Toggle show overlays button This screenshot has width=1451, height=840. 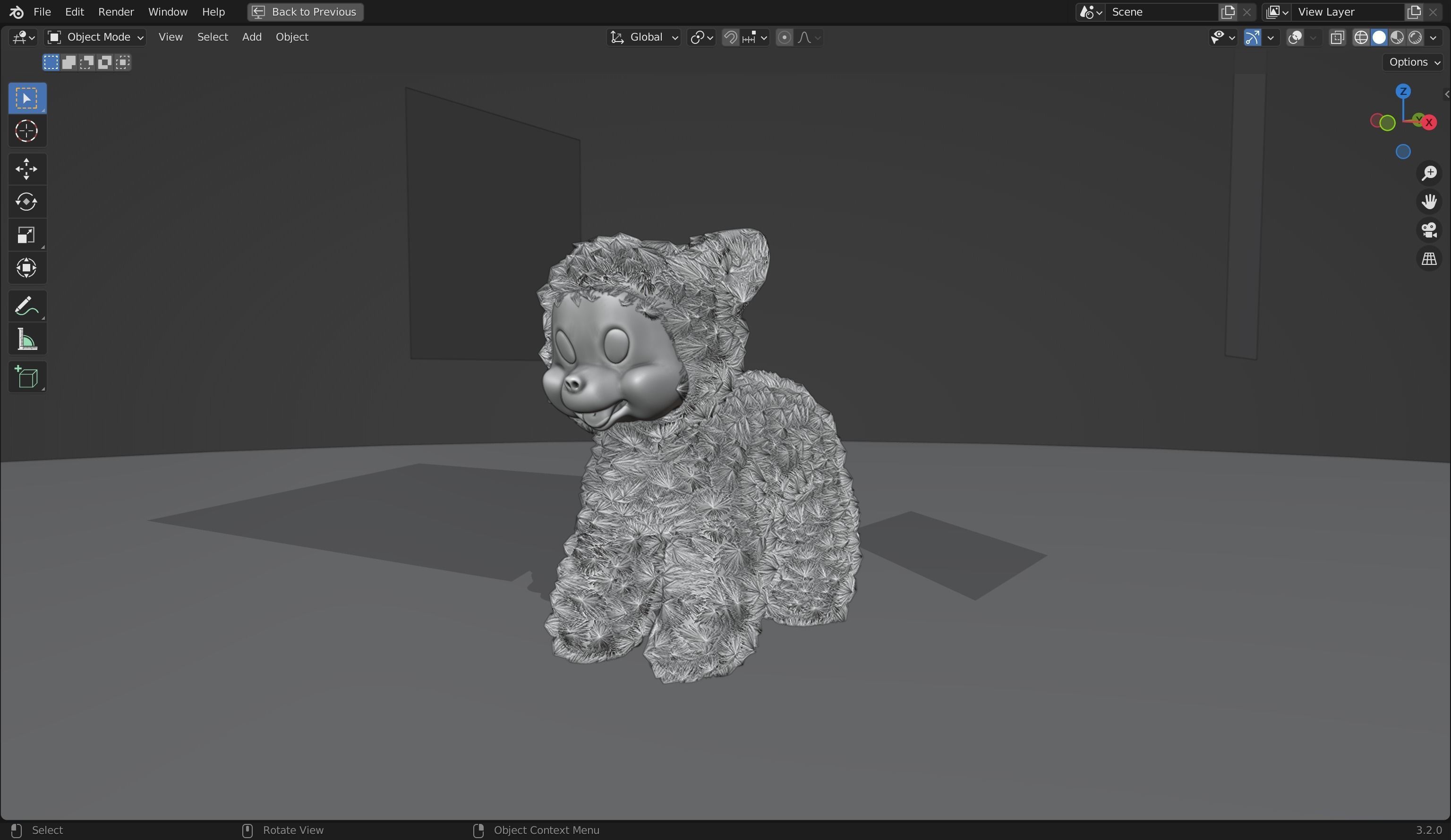pyautogui.click(x=1295, y=37)
